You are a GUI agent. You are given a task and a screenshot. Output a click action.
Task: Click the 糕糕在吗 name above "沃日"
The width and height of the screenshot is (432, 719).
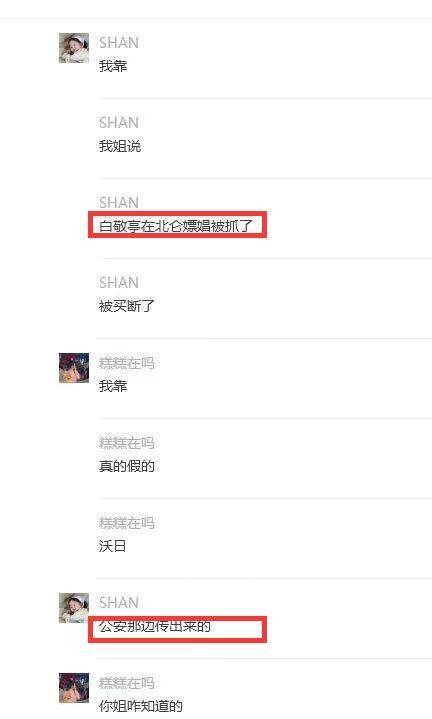point(127,523)
